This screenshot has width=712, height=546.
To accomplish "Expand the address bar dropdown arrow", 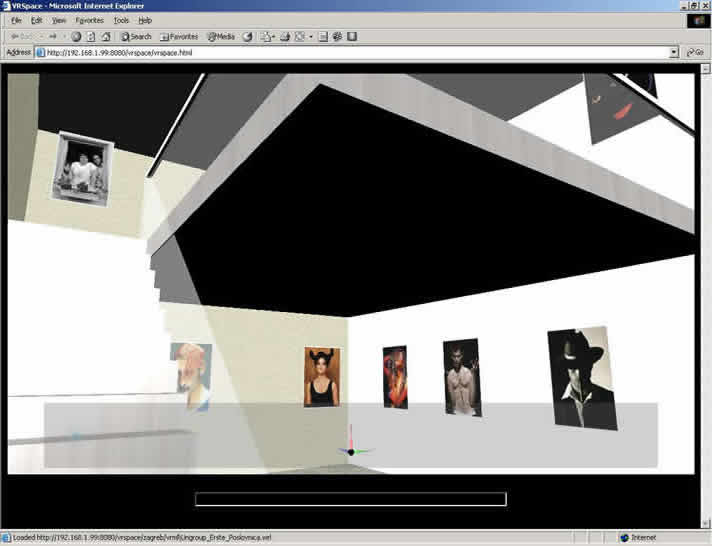I will [x=674, y=52].
